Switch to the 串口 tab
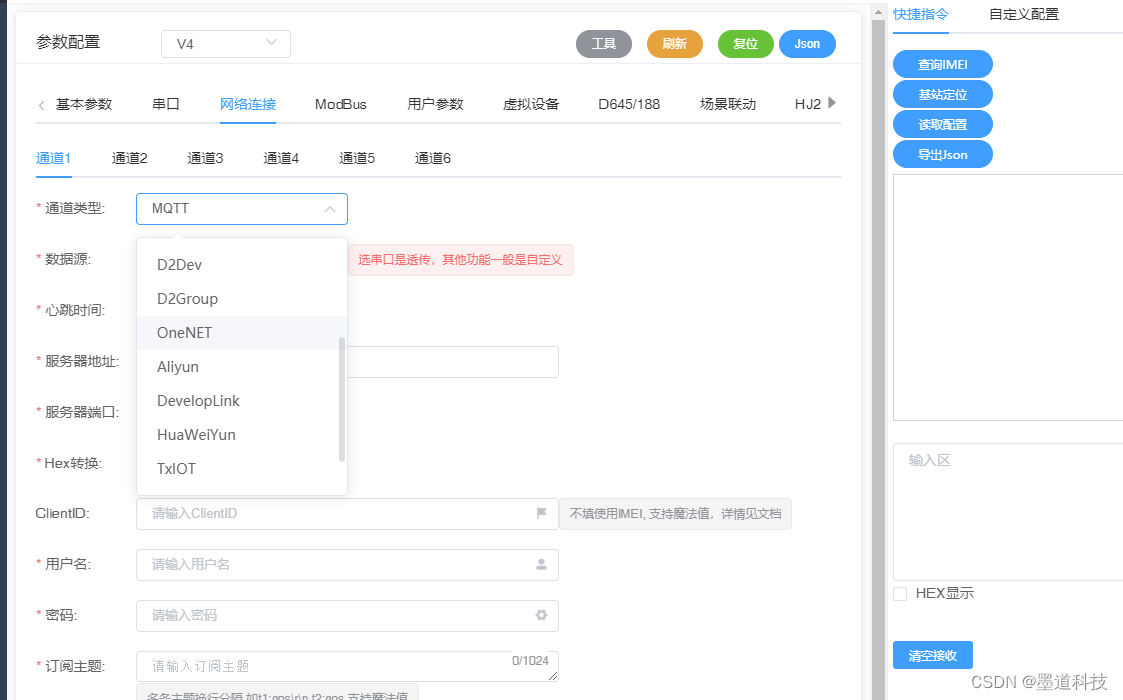Viewport: 1123px width, 700px height. point(166,103)
